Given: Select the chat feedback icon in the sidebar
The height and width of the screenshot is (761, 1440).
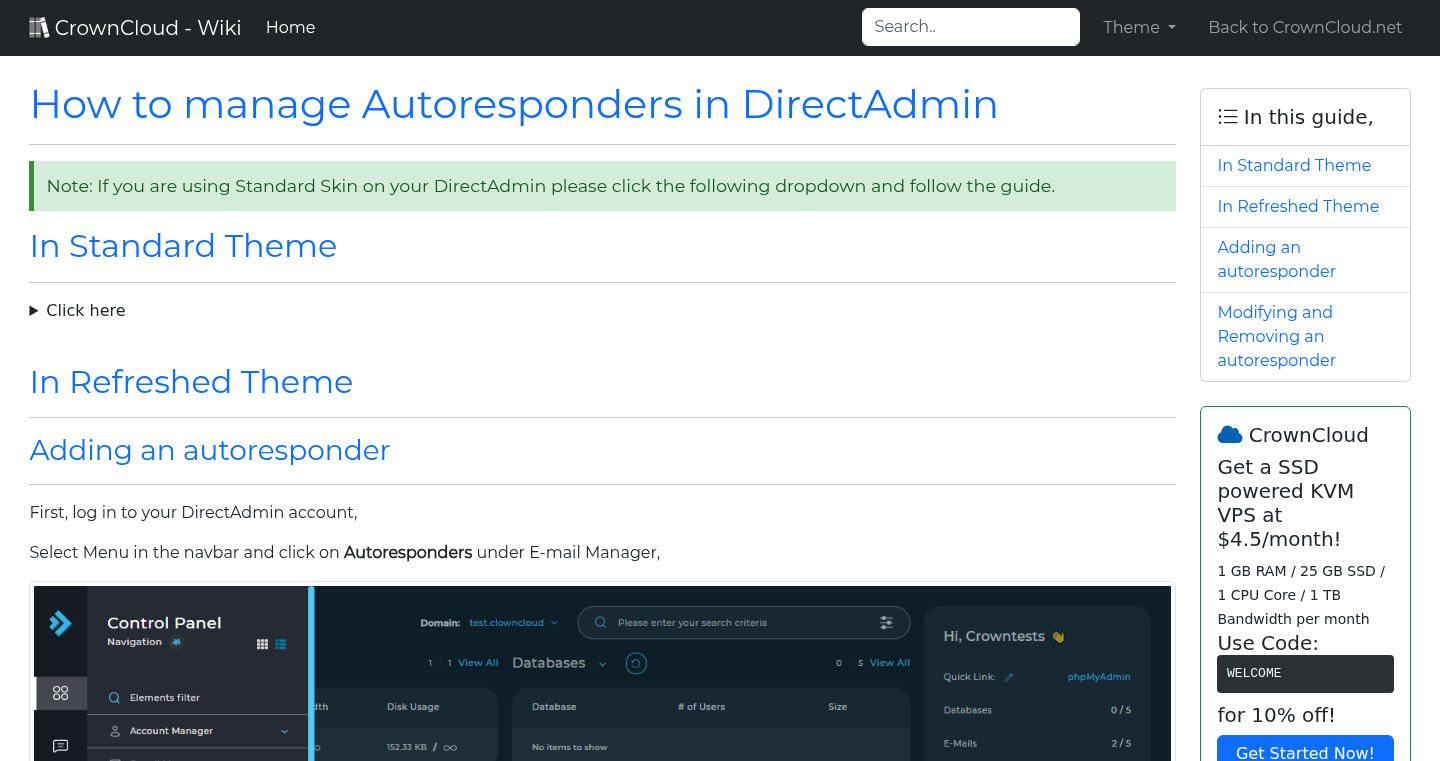Looking at the screenshot, I should click(61, 745).
